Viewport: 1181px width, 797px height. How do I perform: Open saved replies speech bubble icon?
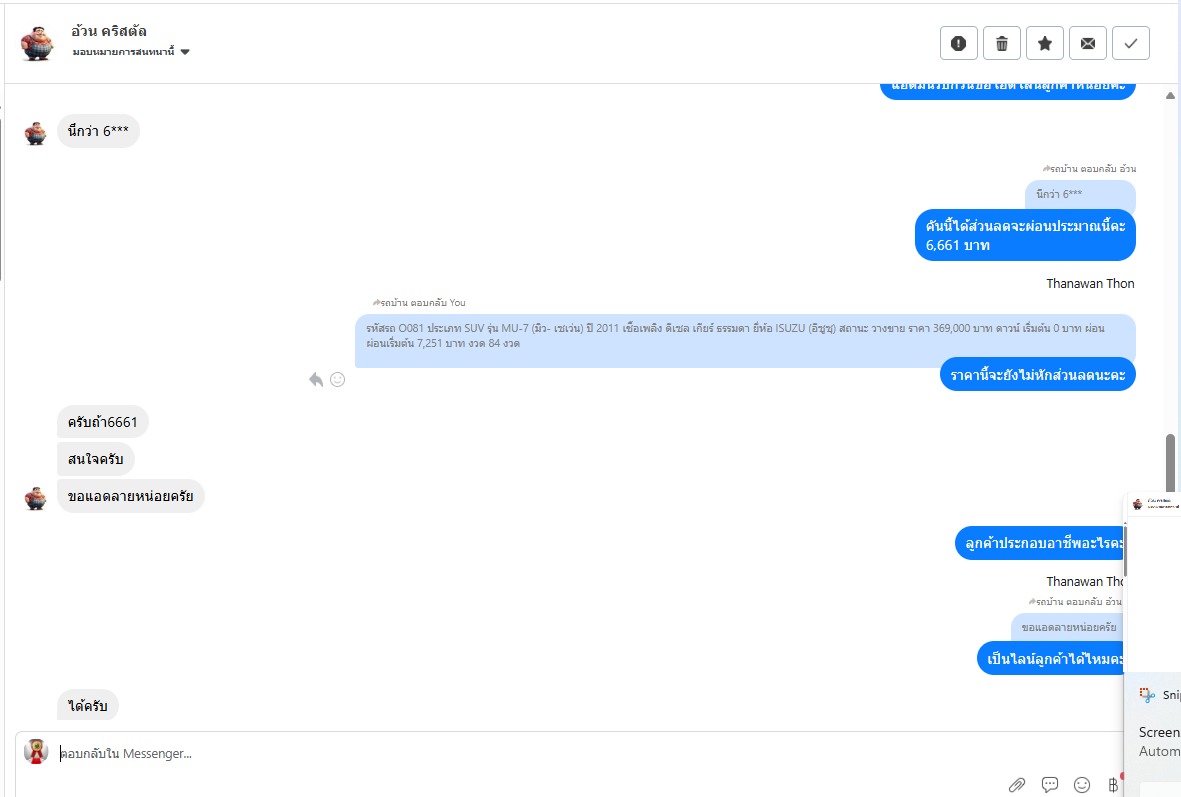click(1050, 785)
